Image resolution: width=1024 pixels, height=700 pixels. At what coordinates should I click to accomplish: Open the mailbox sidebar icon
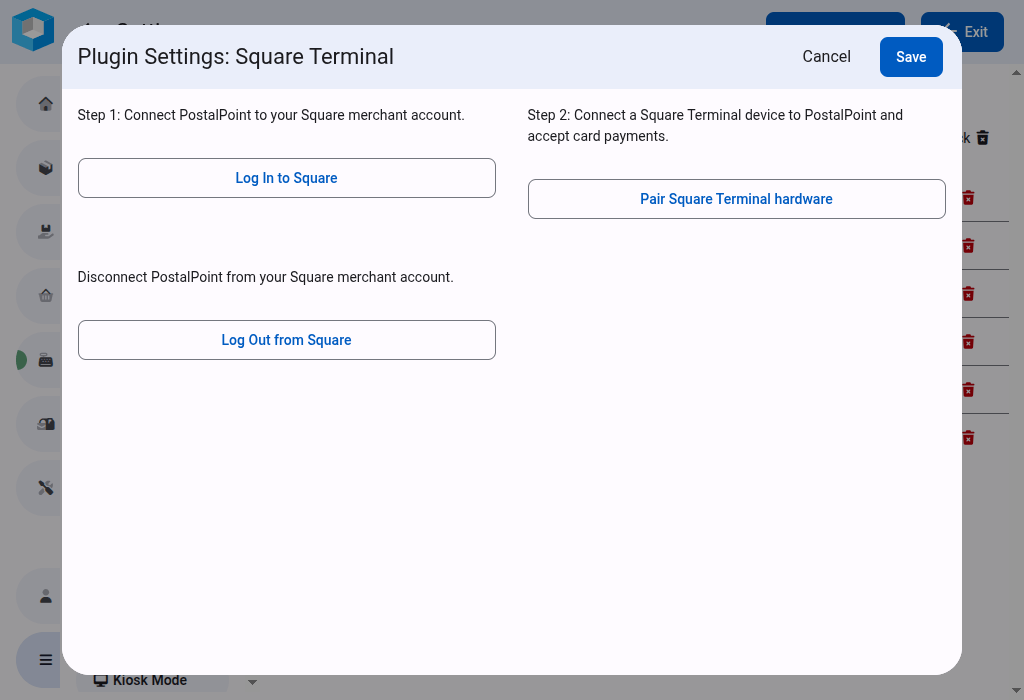[x=45, y=424]
